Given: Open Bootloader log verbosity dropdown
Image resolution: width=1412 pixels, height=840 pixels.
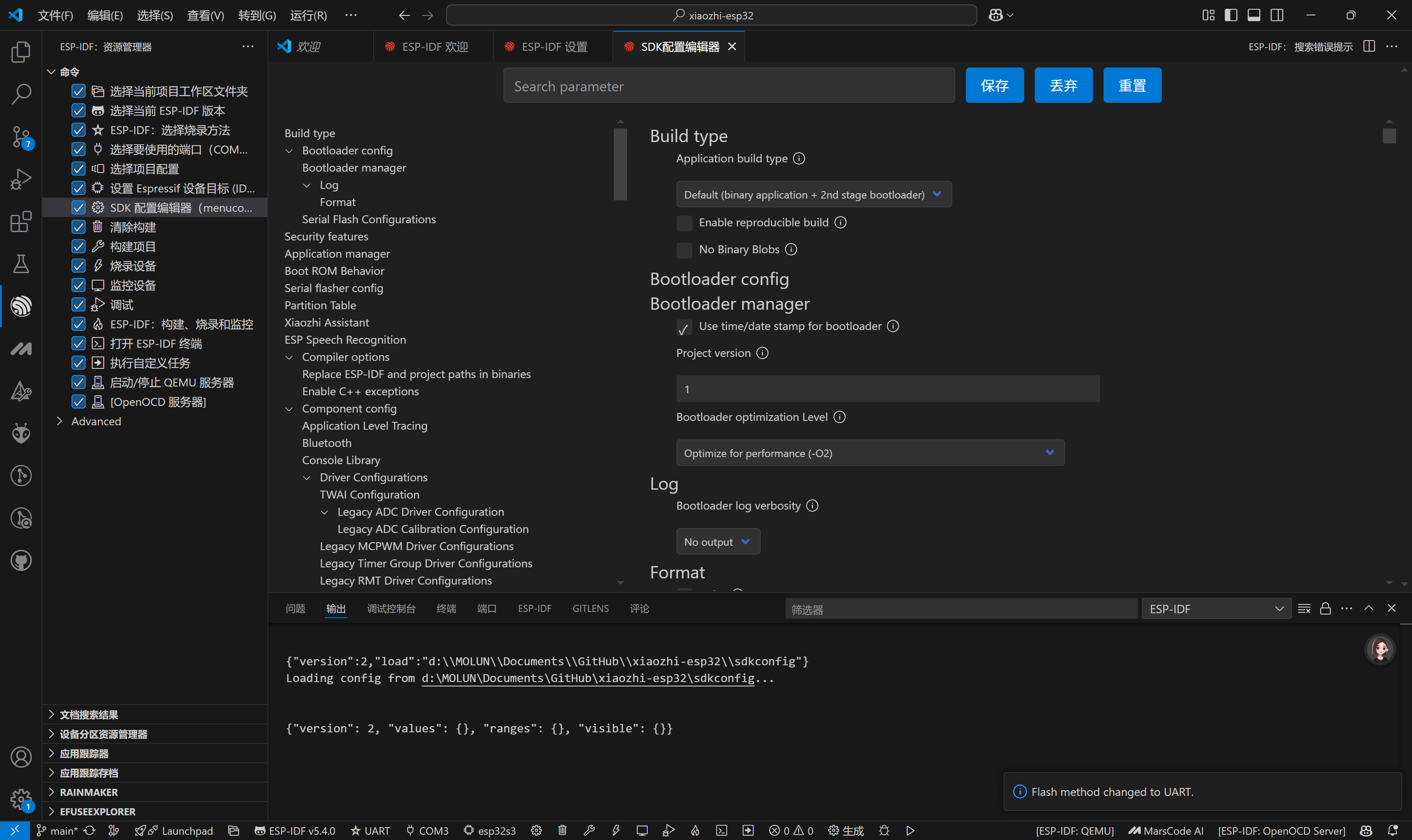Looking at the screenshot, I should 717,542.
